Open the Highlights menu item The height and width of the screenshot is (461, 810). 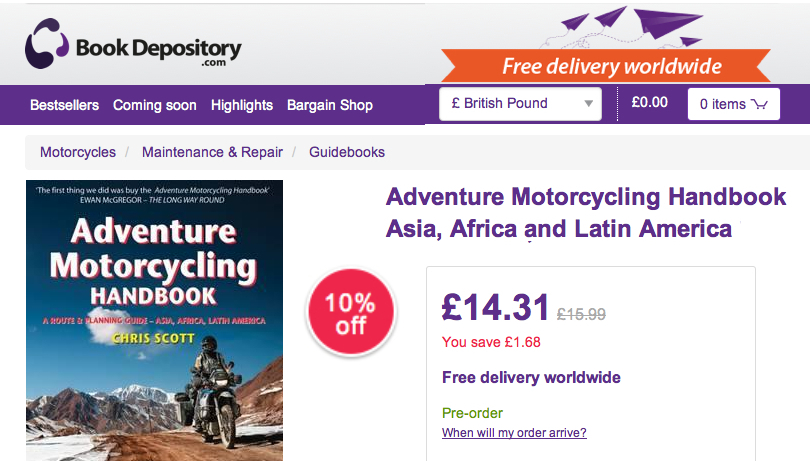click(242, 105)
